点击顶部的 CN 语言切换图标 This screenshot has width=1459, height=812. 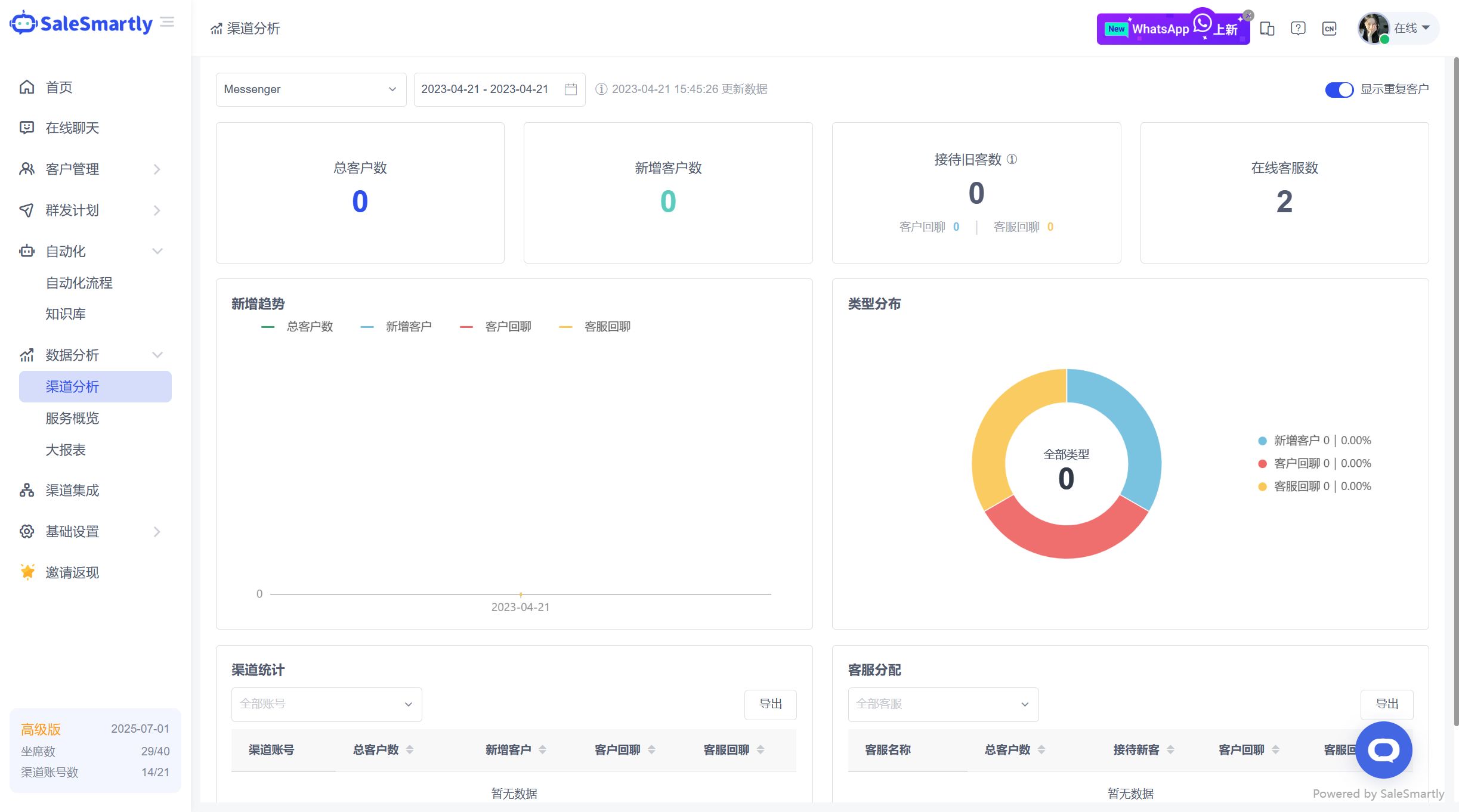pos(1329,28)
